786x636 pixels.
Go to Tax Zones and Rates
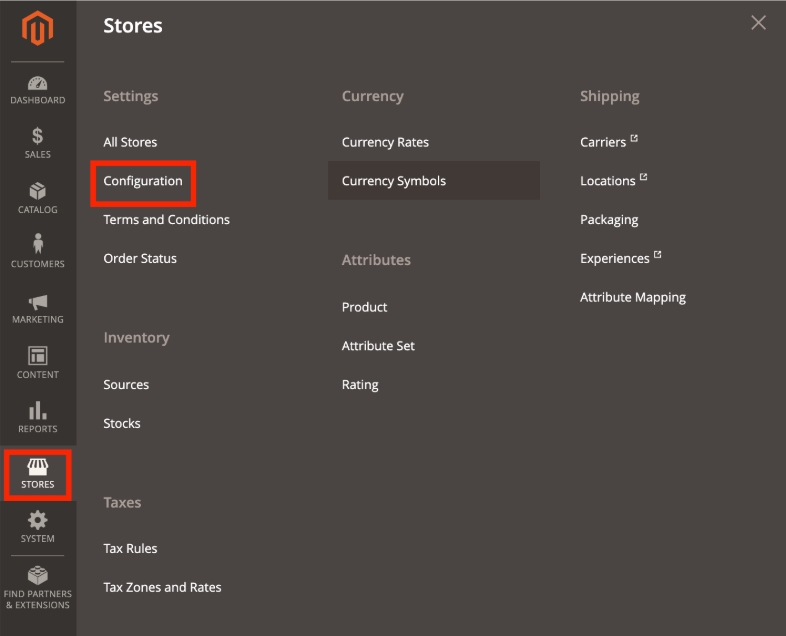point(162,587)
